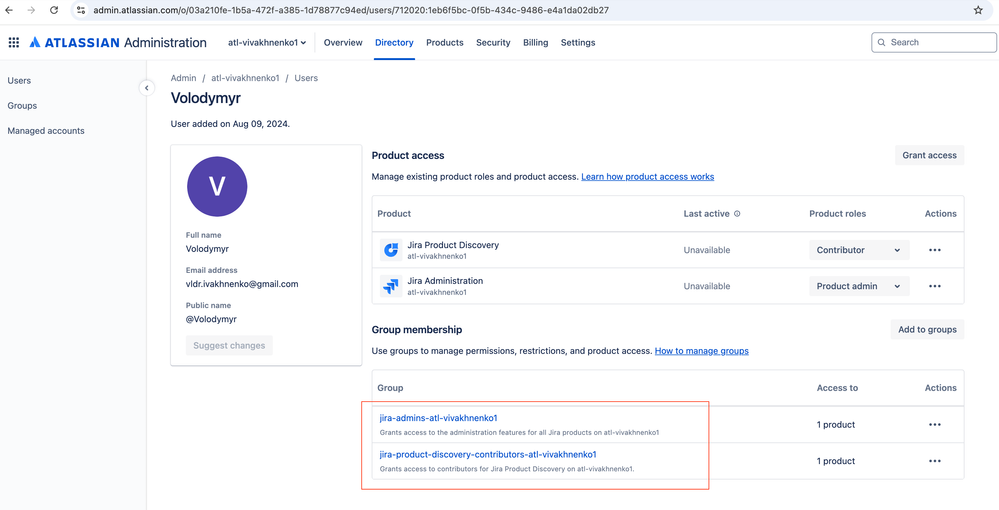
Task: Click the browser forward arrow
Action: pos(31,10)
